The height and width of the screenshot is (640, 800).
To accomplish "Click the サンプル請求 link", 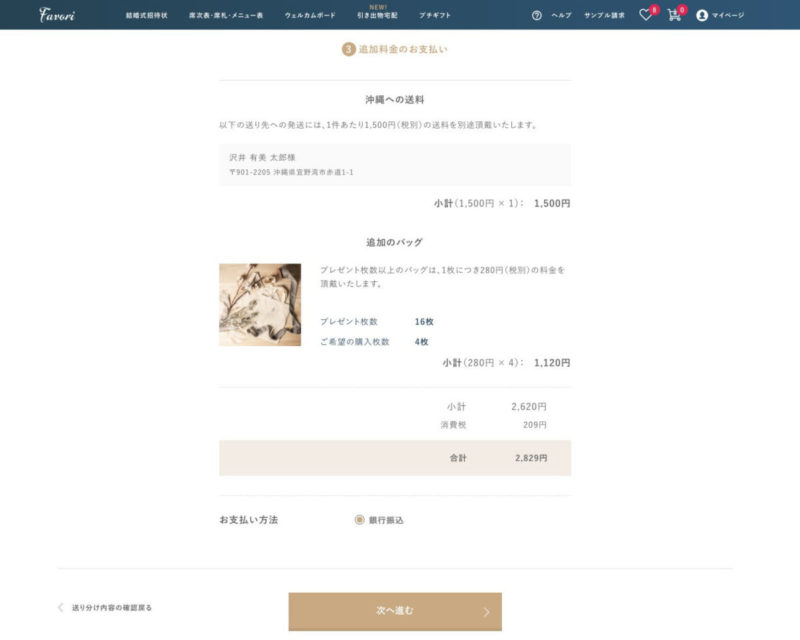I will pyautogui.click(x=604, y=15).
